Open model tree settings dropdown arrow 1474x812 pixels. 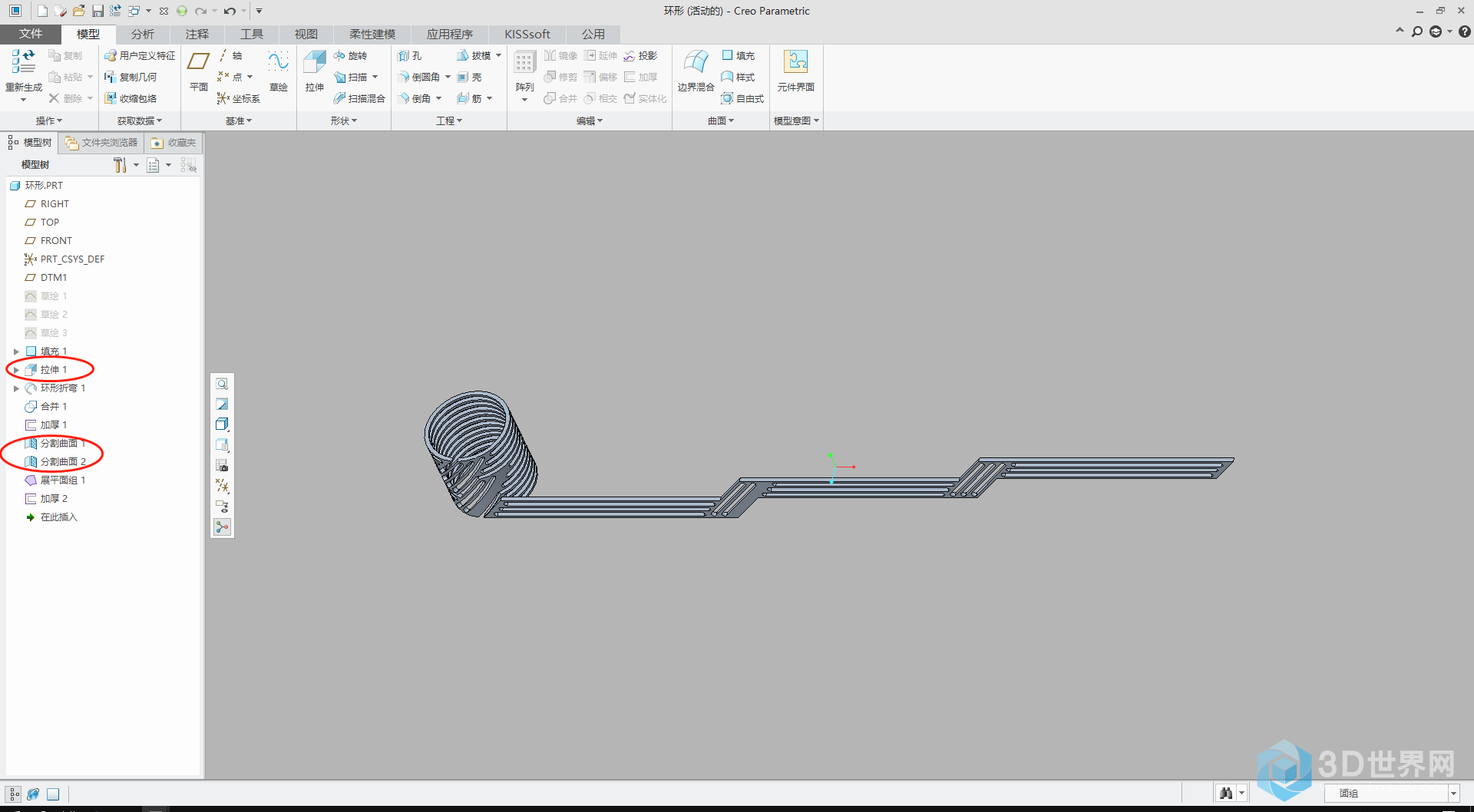[136, 165]
